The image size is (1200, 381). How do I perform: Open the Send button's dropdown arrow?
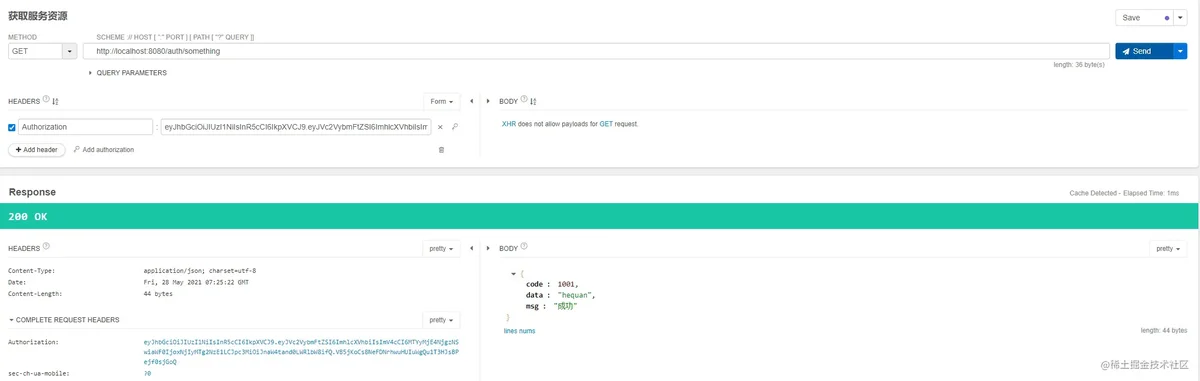pyautogui.click(x=1180, y=51)
